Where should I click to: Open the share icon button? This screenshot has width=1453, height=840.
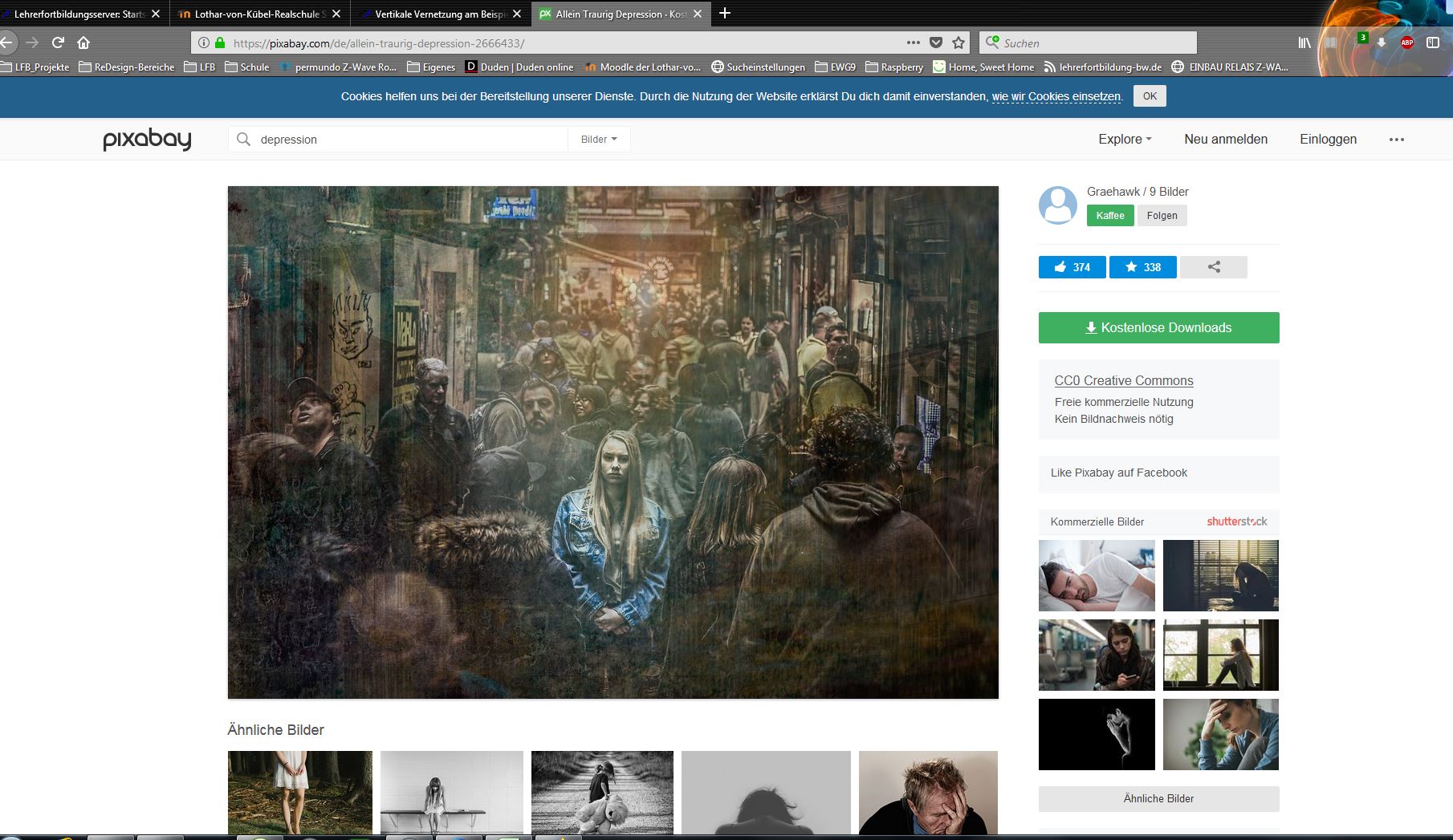point(1214,267)
